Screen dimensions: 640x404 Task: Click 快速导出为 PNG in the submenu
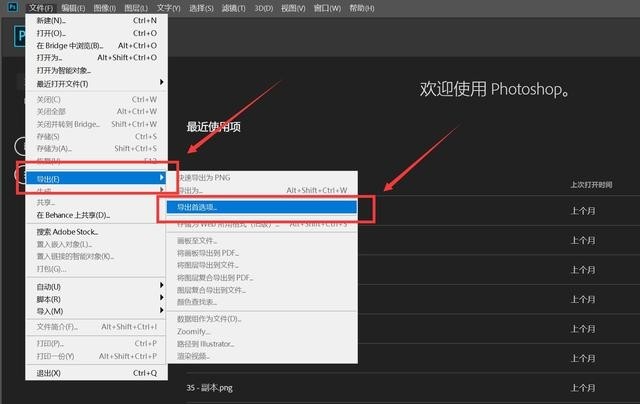click(262, 178)
